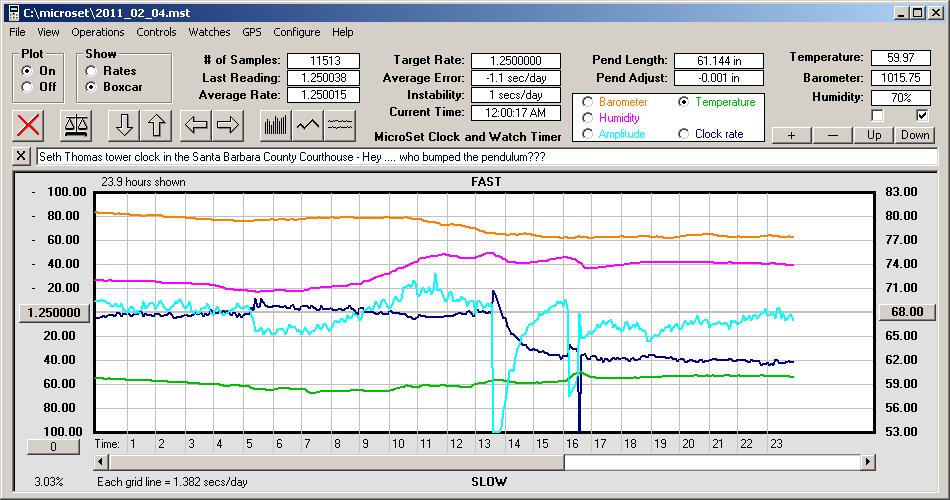Select the Temperature trace radio button
The image size is (950, 500).
coord(683,102)
